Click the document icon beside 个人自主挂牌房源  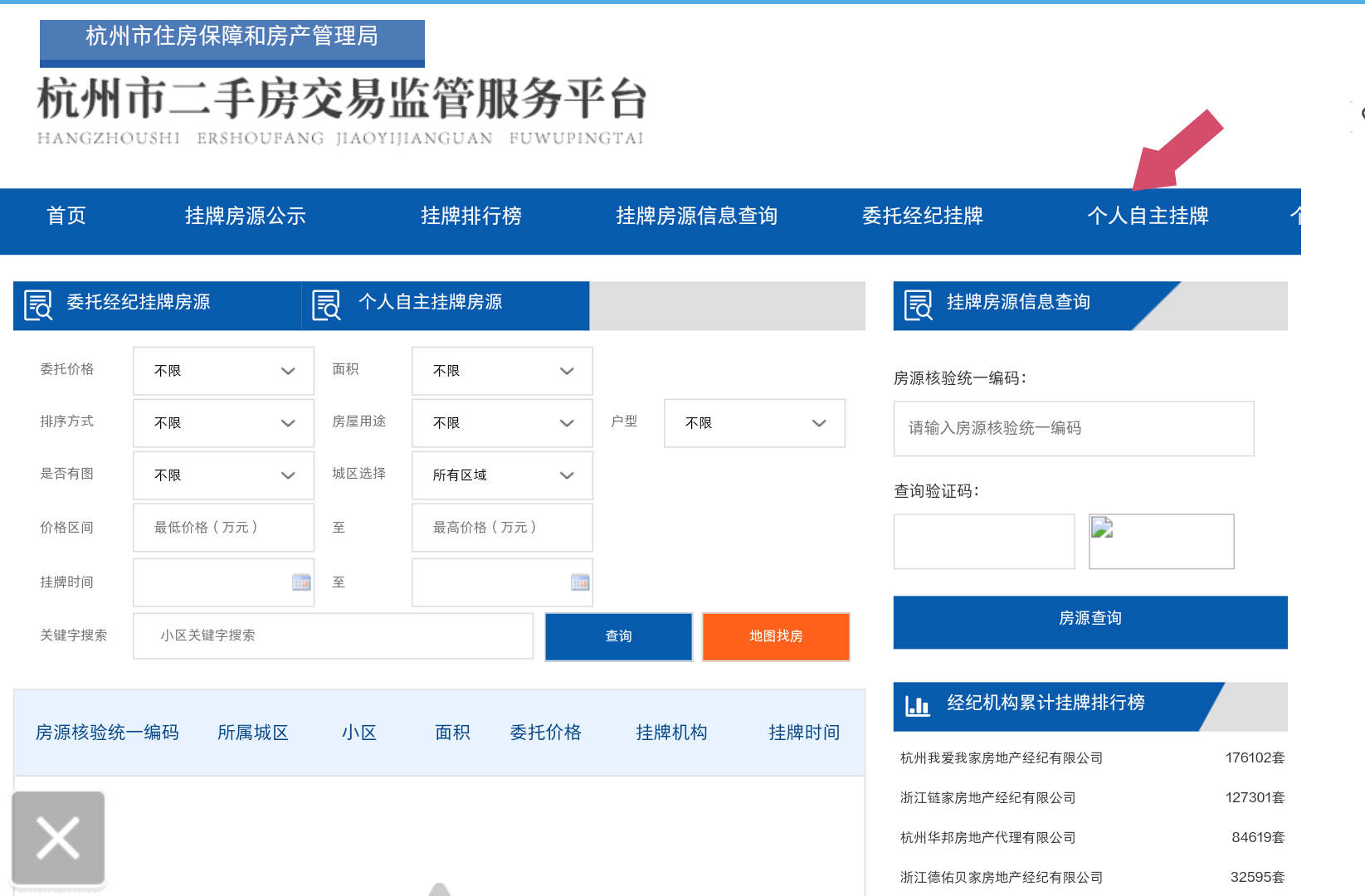point(326,304)
